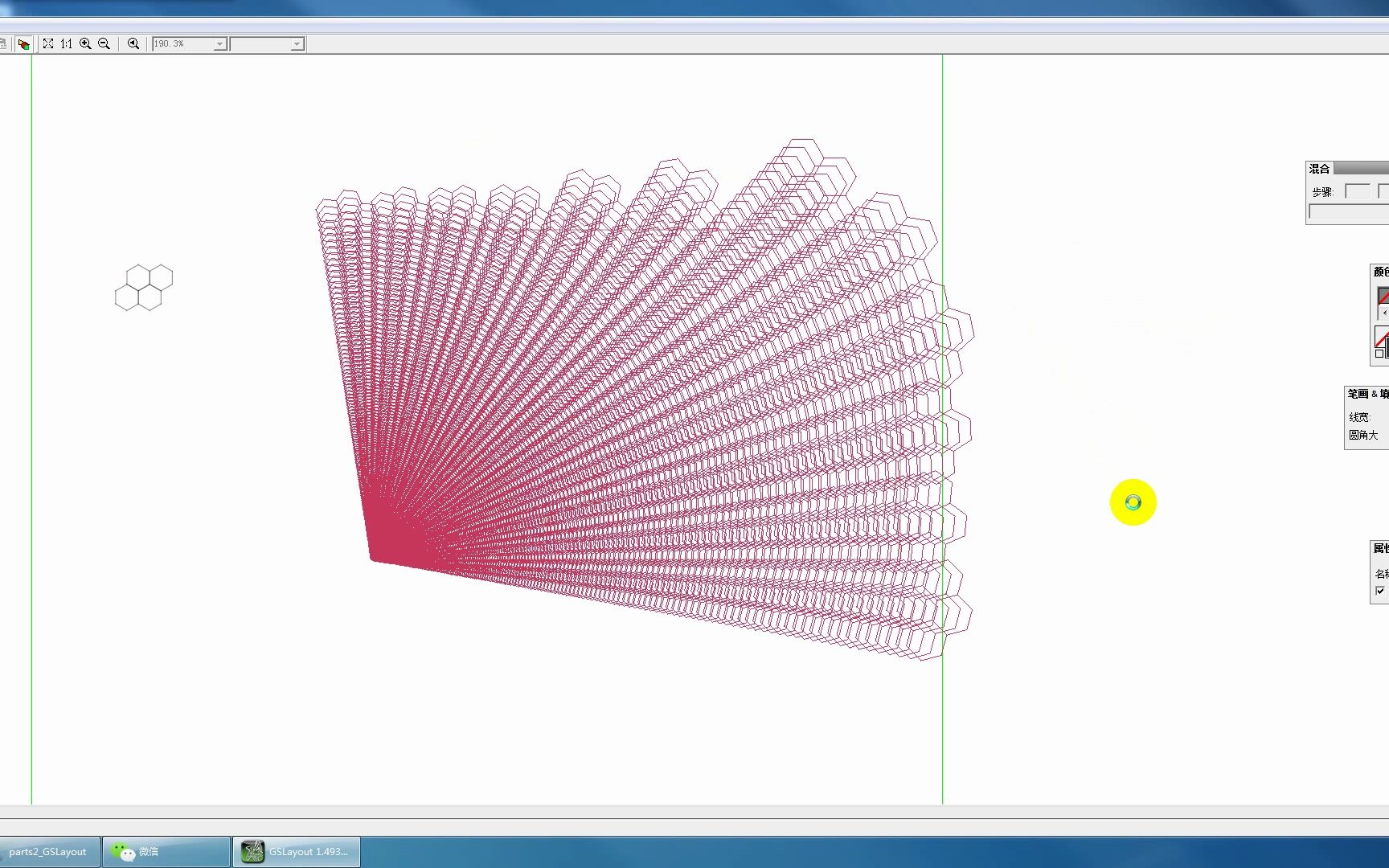Click the zoom in magnifier

[85, 44]
